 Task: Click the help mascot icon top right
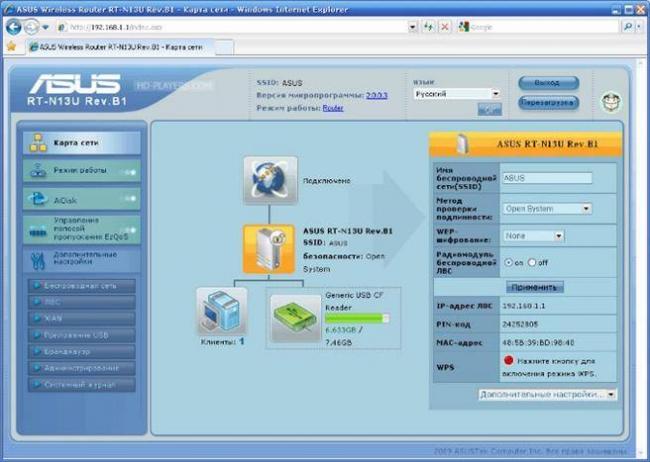(611, 102)
